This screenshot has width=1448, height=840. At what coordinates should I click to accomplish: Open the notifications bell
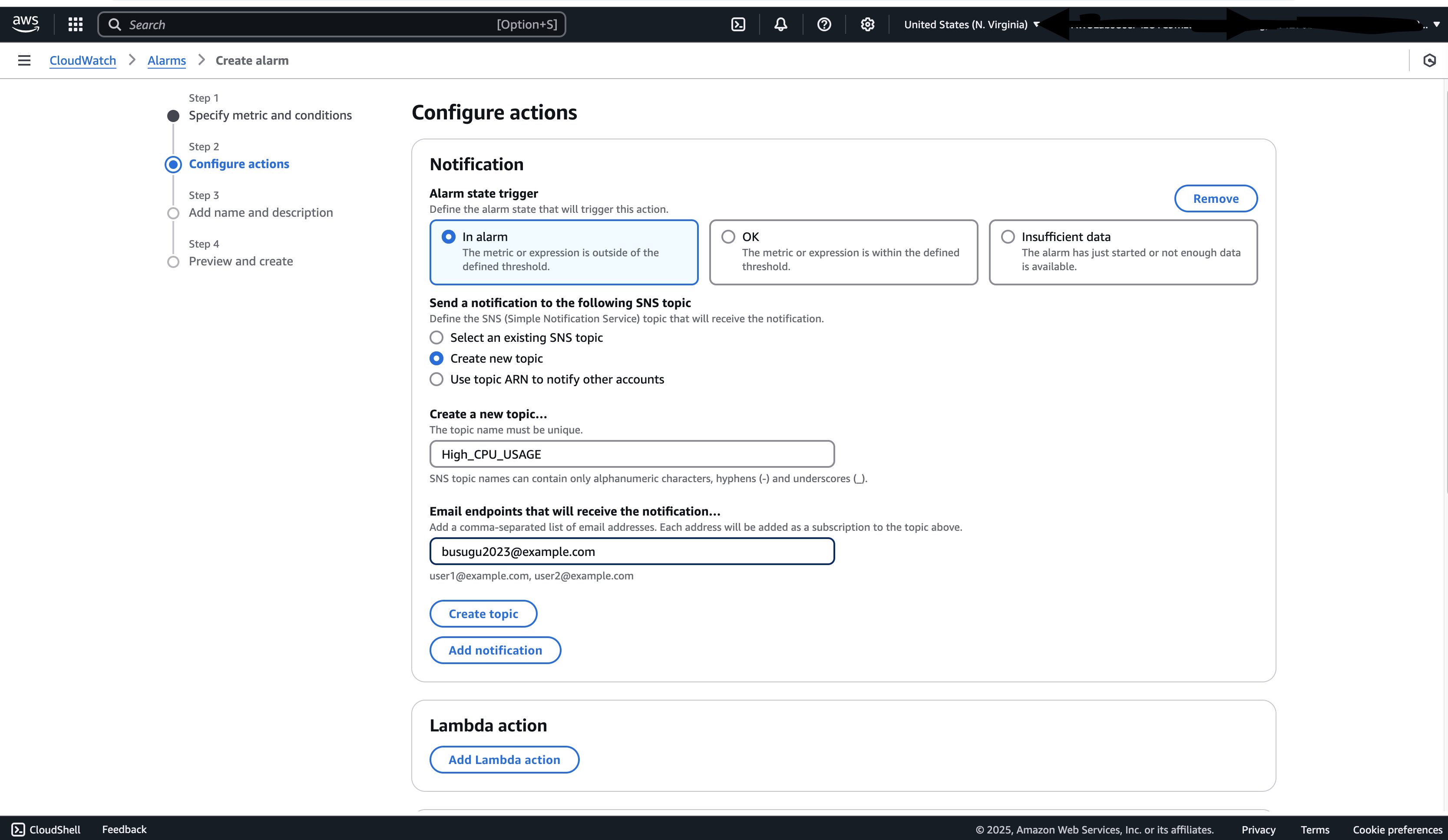click(780, 24)
